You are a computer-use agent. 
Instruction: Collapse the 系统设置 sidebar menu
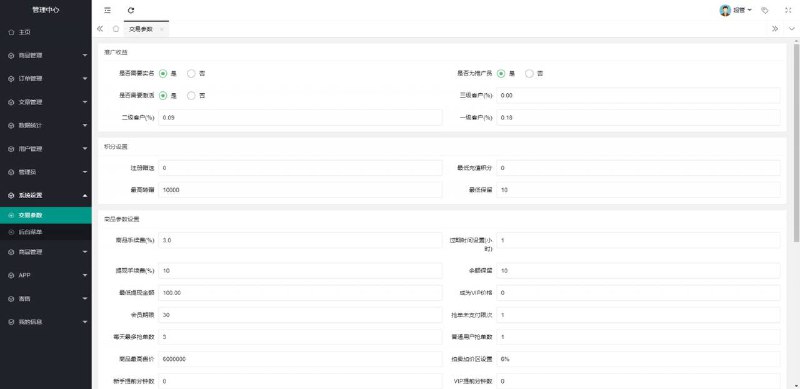(46, 196)
